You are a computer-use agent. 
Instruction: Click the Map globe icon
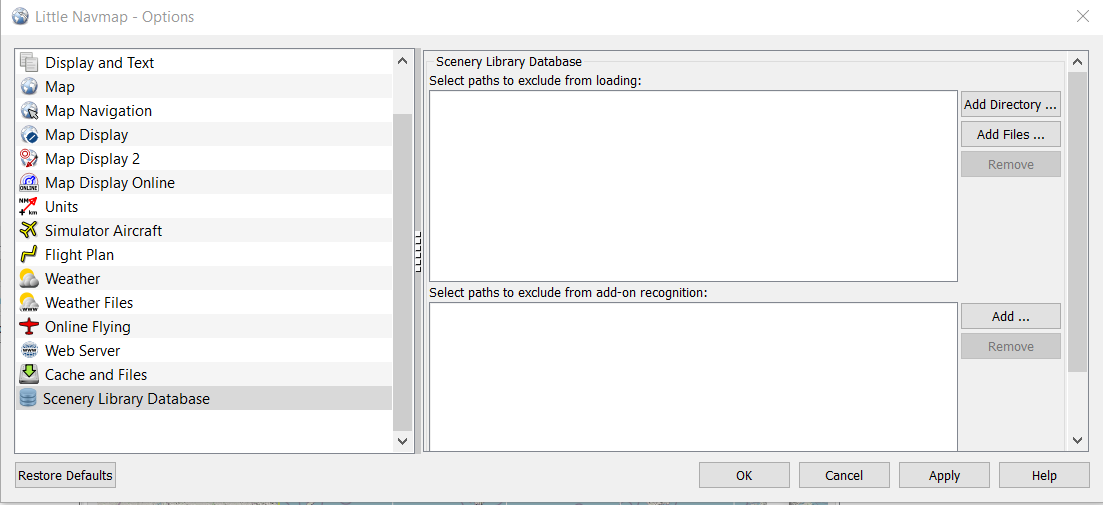coord(29,87)
